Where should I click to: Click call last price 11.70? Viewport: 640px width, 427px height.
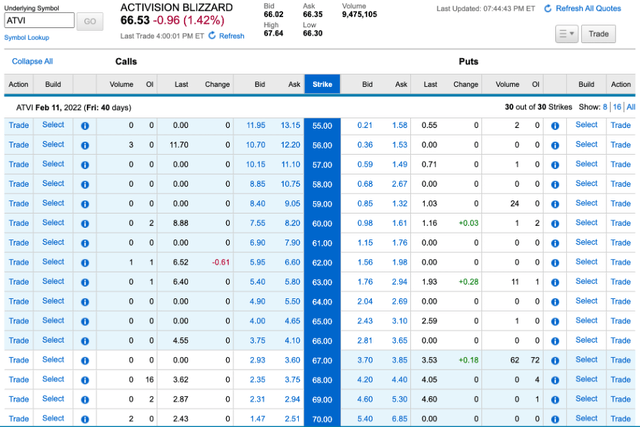tap(179, 145)
